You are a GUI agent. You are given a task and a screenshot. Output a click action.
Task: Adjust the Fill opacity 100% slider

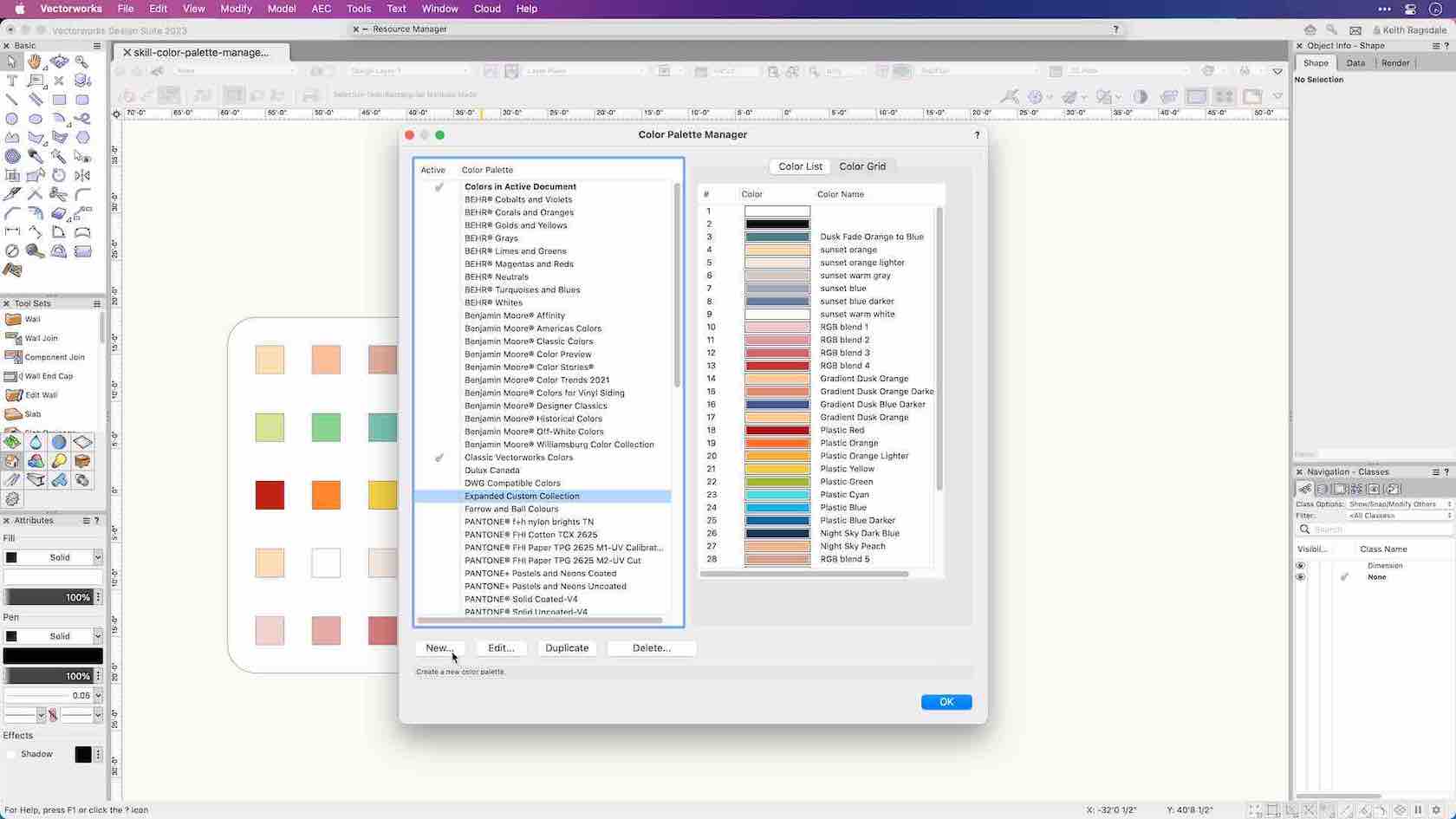coord(48,597)
